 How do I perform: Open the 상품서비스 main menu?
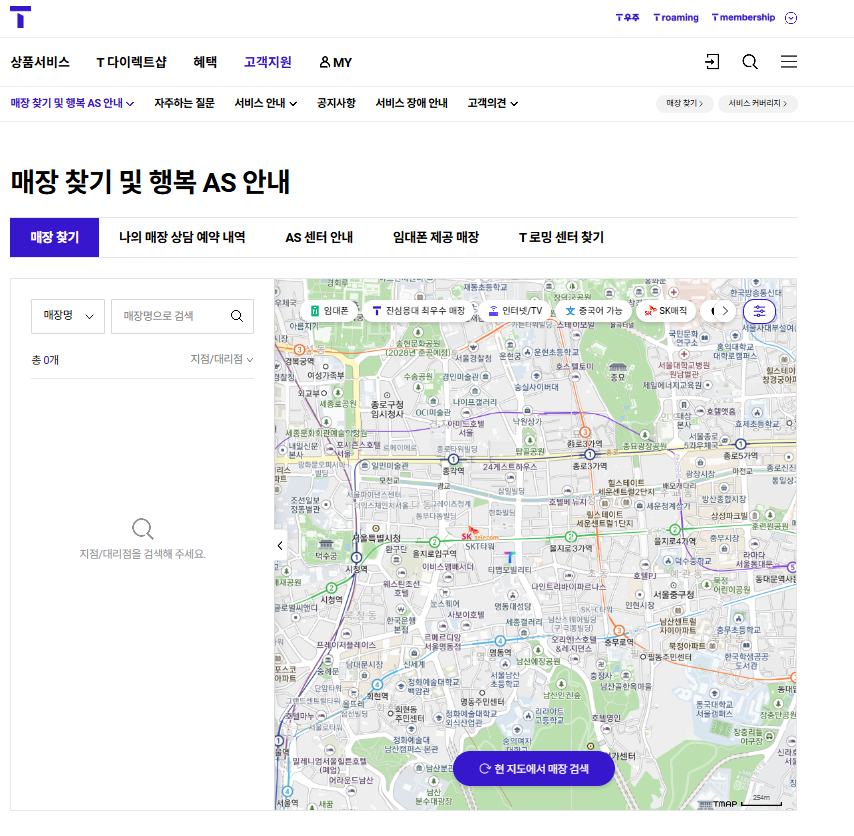(40, 62)
